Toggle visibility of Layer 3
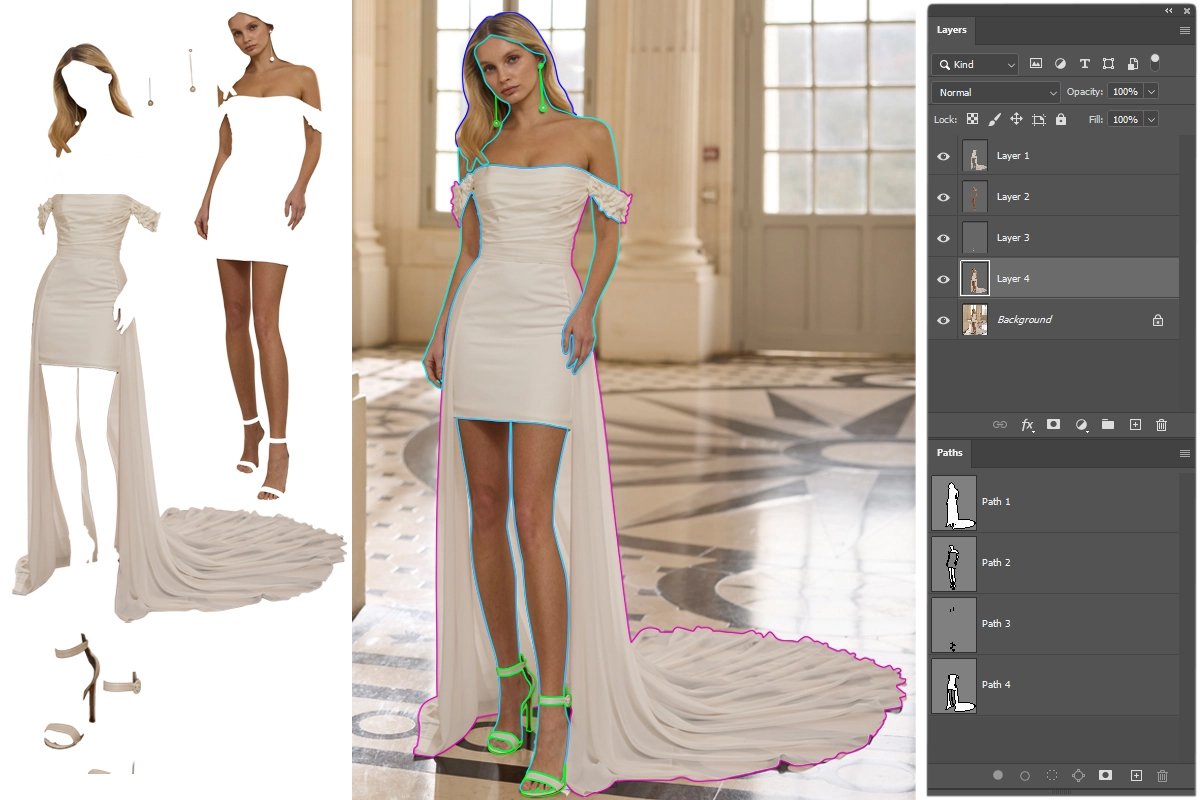The height and width of the screenshot is (800, 1200). coord(943,238)
